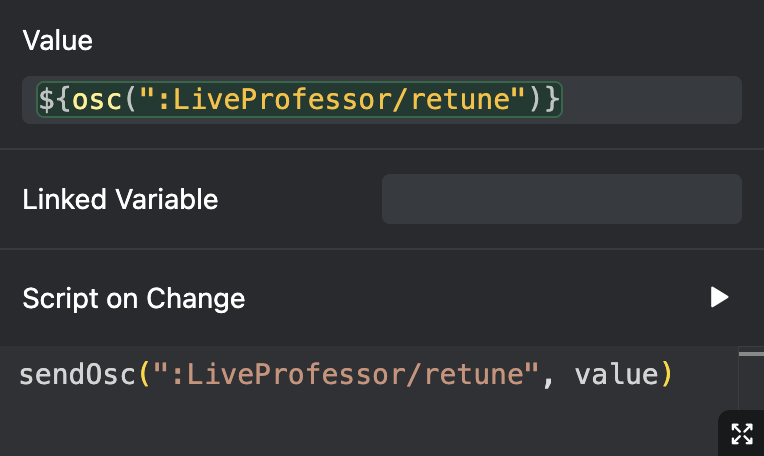Viewport: 764px width, 456px height.
Task: Click blank area right of the Value expression
Action: point(650,100)
